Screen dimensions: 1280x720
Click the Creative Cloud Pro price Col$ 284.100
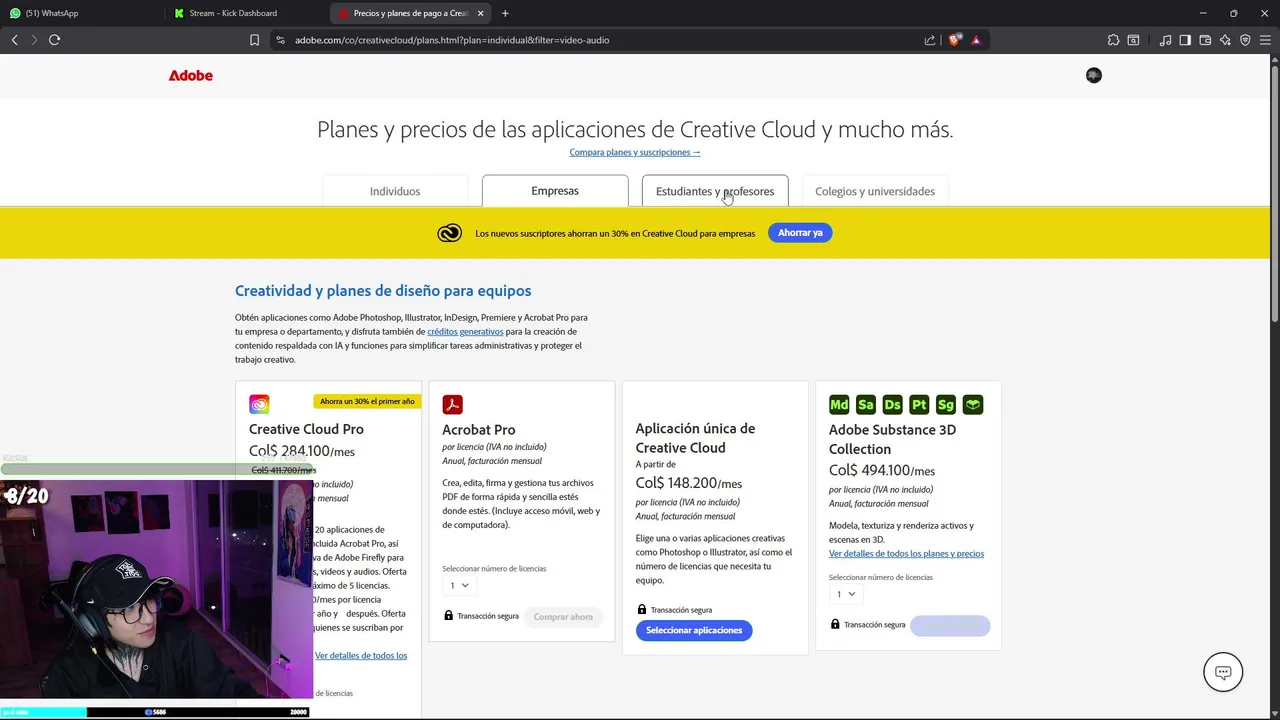pyautogui.click(x=302, y=451)
